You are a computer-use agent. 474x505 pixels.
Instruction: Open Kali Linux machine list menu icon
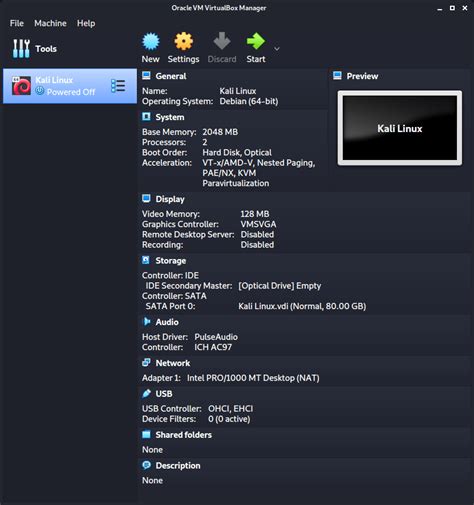point(118,86)
